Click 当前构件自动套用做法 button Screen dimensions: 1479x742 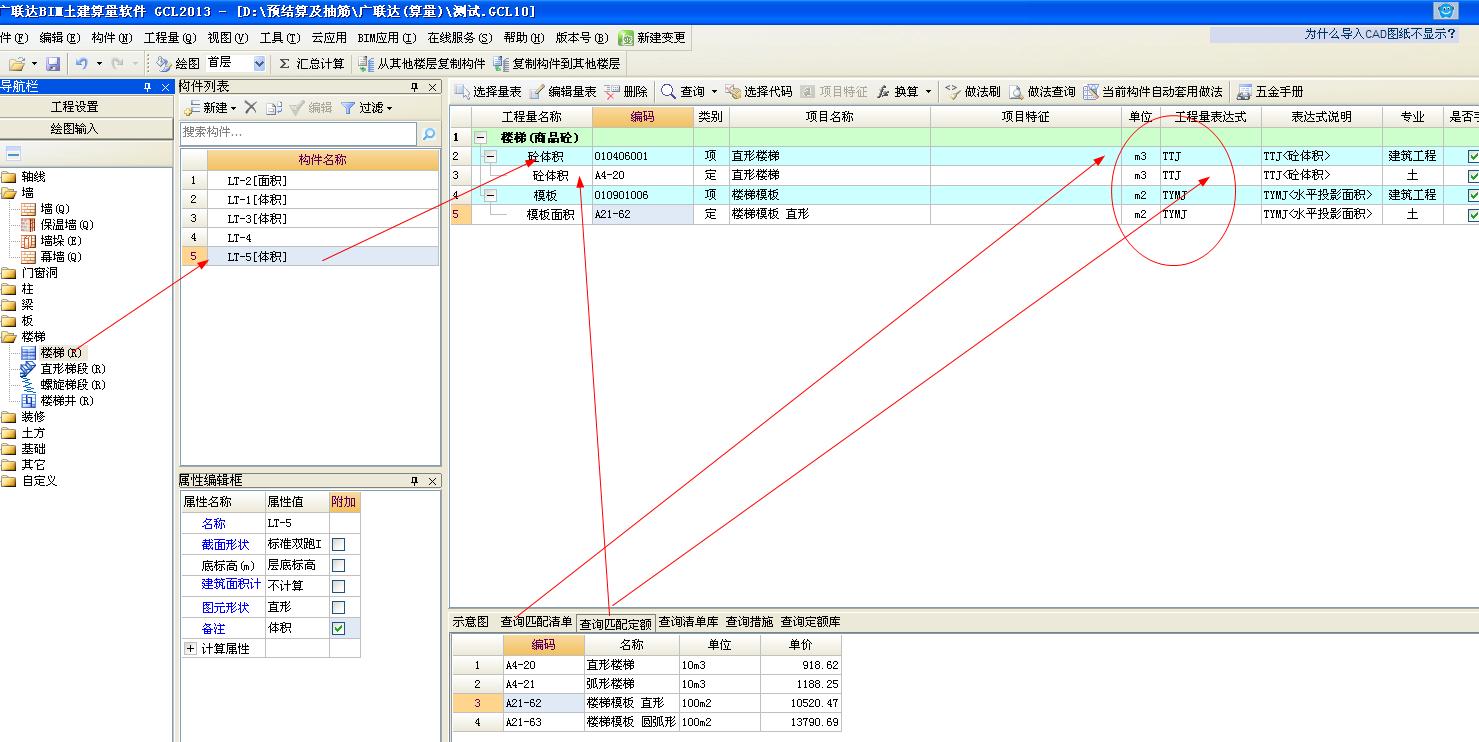[1153, 91]
